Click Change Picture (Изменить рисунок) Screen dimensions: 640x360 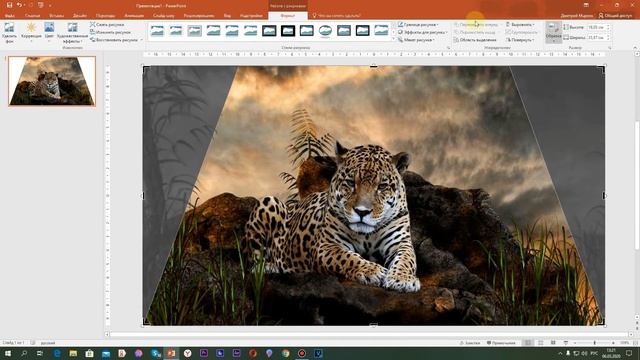[110, 32]
